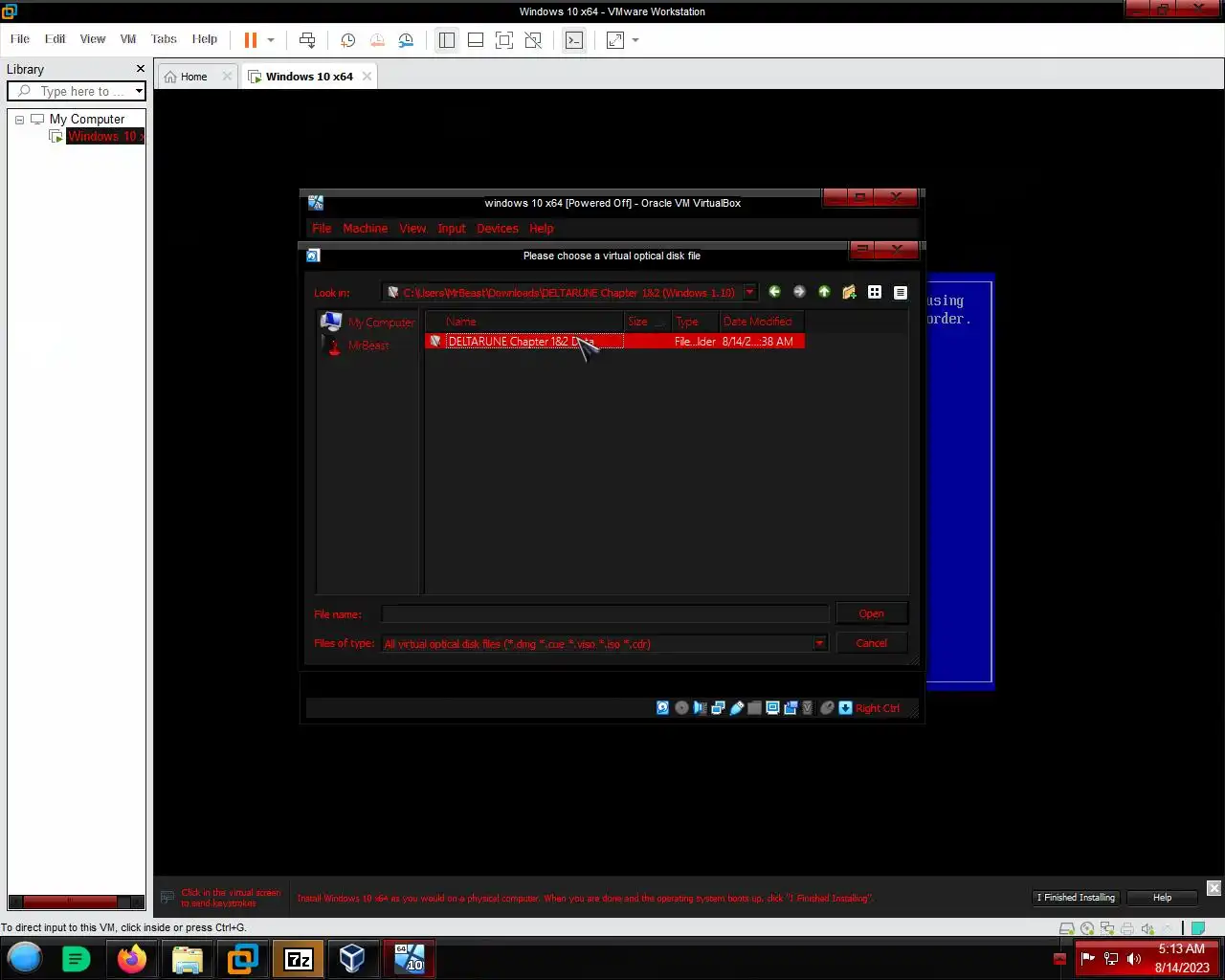This screenshot has height=980, width=1225.
Task: Open 7-Zip from the taskbar
Action: click(299, 959)
